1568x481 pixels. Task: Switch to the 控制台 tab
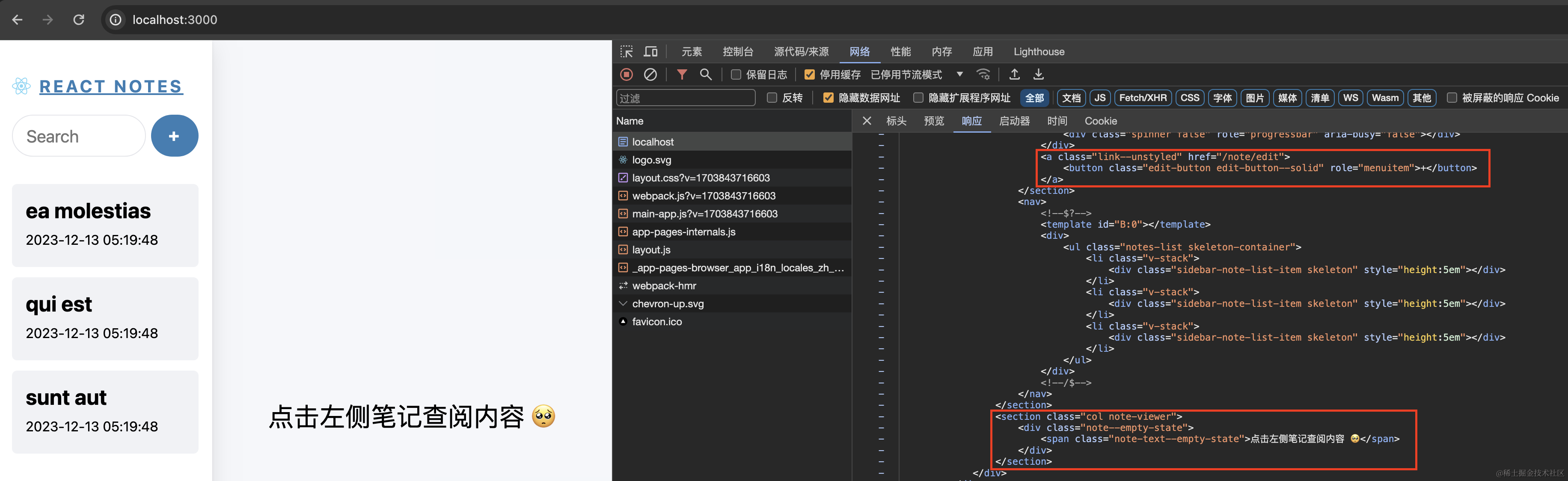[738, 52]
